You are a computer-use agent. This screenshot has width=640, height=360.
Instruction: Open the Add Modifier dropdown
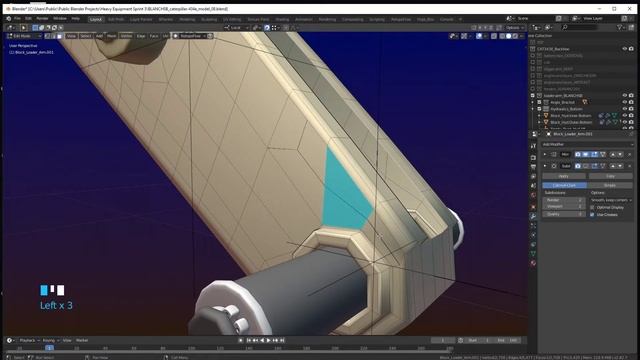[x=588, y=144]
